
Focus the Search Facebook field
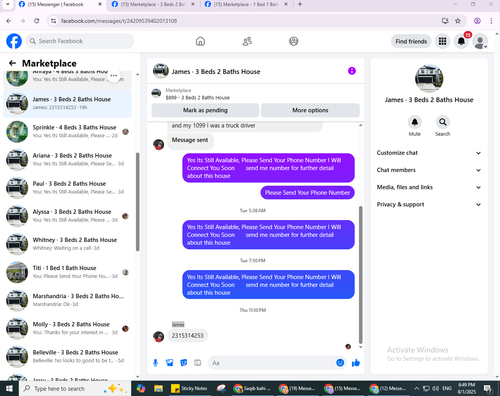tap(80, 41)
